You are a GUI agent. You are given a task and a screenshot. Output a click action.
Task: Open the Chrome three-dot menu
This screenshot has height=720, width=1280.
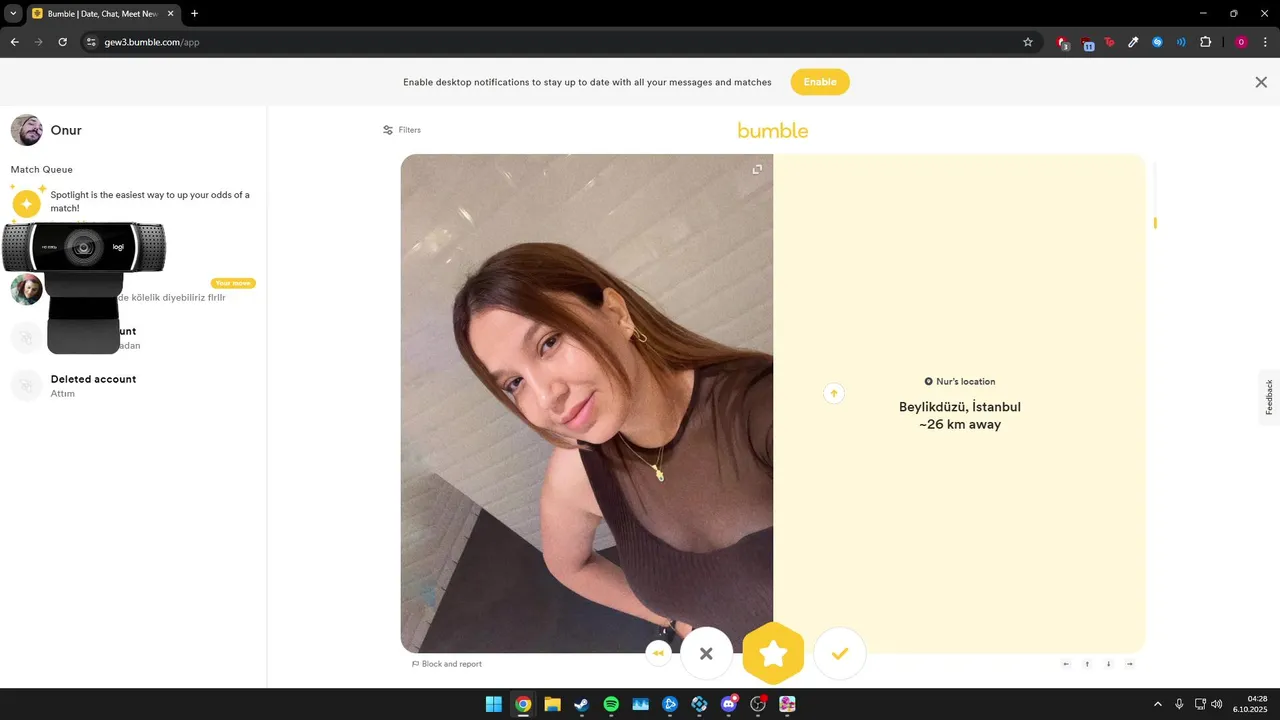pyautogui.click(x=1265, y=42)
